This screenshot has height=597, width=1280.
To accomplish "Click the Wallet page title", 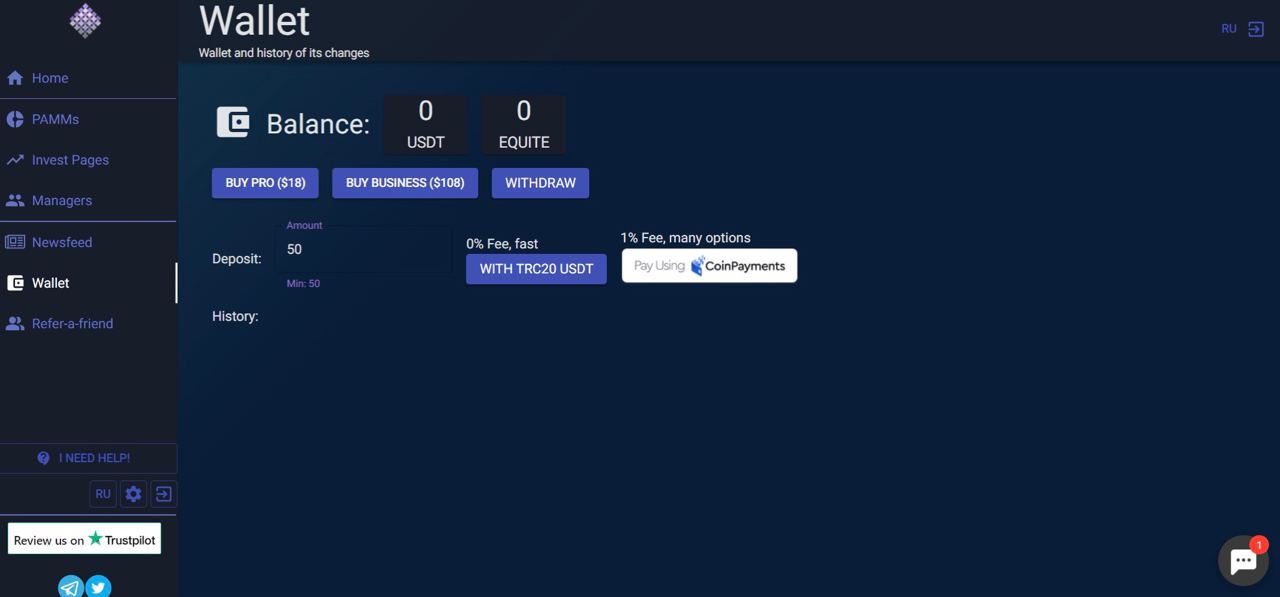I will coord(255,21).
